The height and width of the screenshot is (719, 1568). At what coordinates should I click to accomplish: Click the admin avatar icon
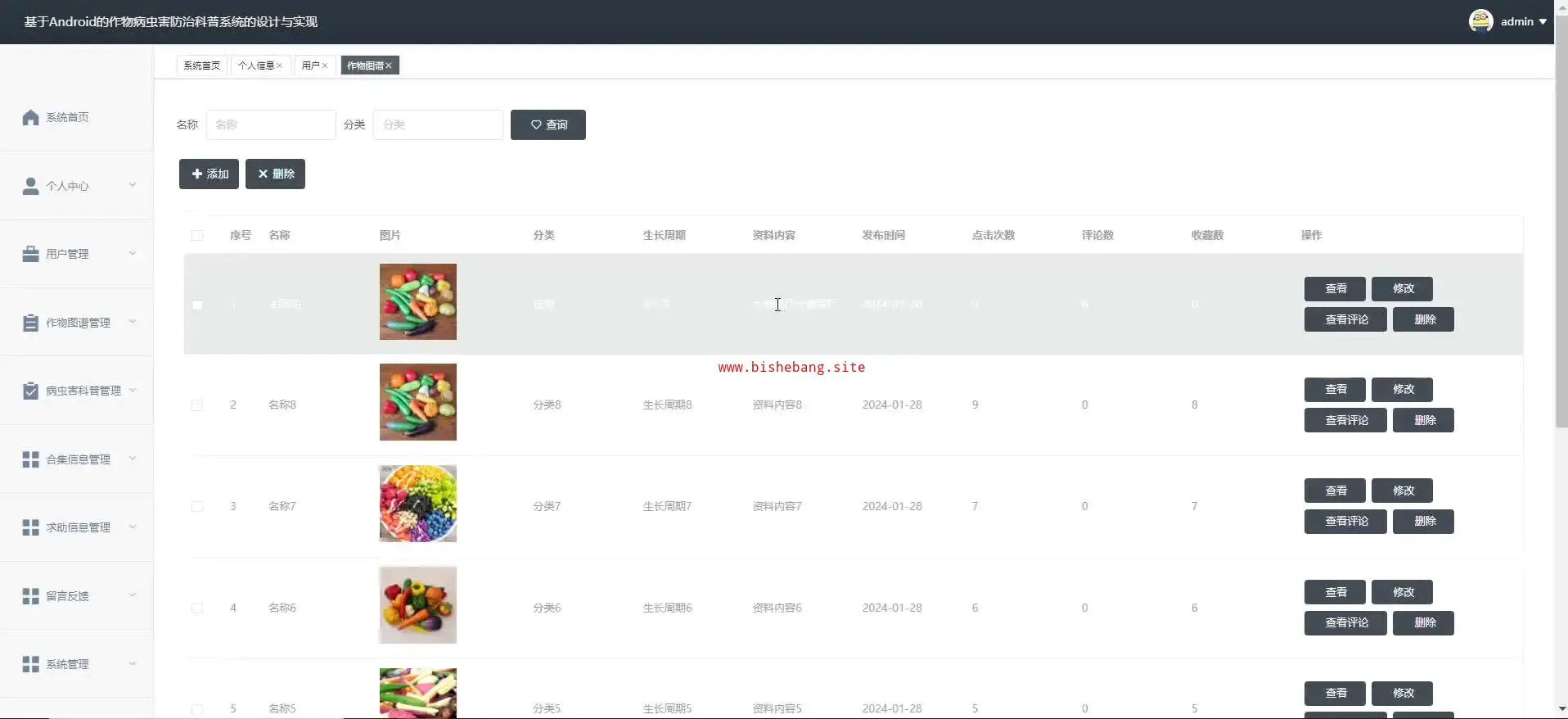[1480, 21]
